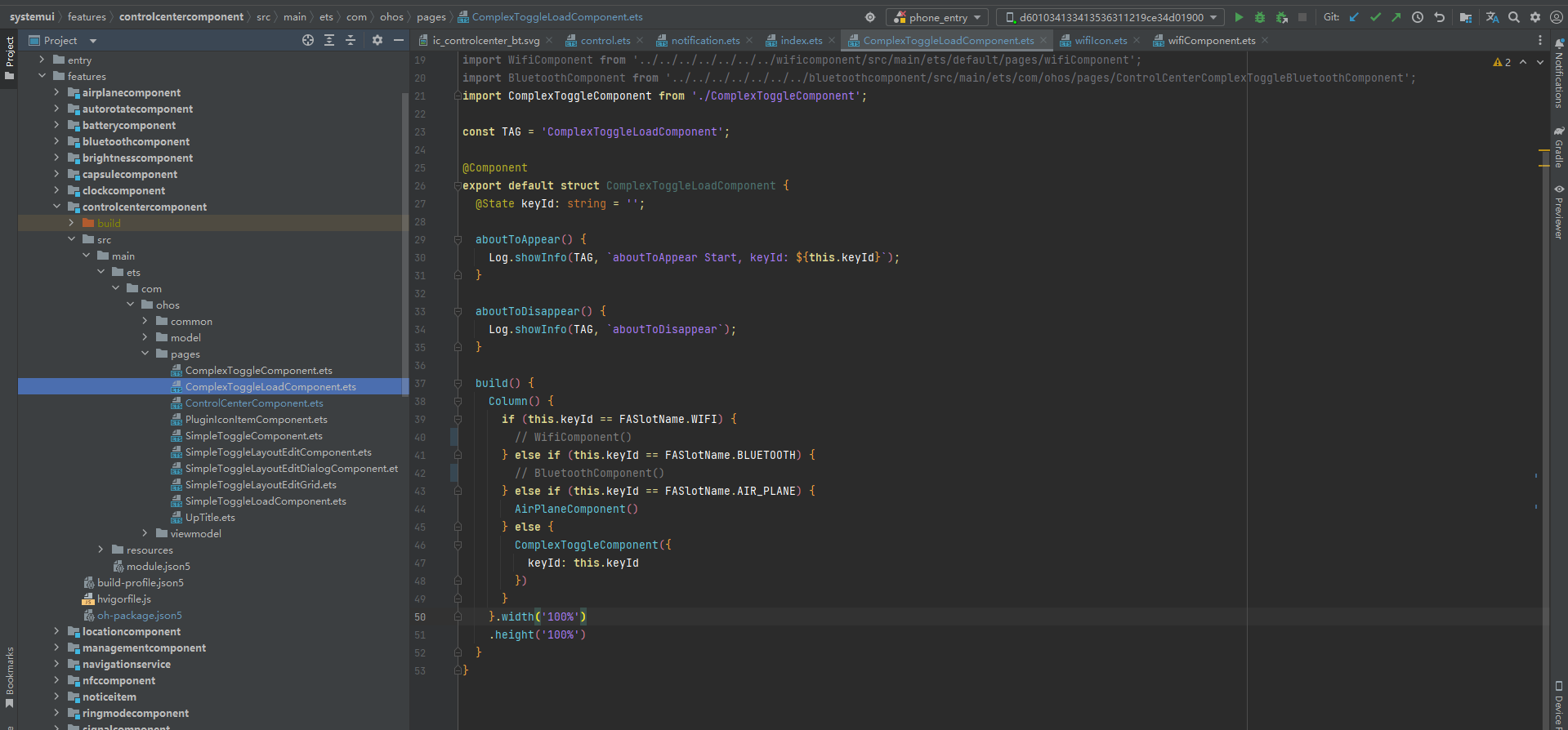Open the Notifications tool window
1568x730 pixels.
tap(1559, 73)
